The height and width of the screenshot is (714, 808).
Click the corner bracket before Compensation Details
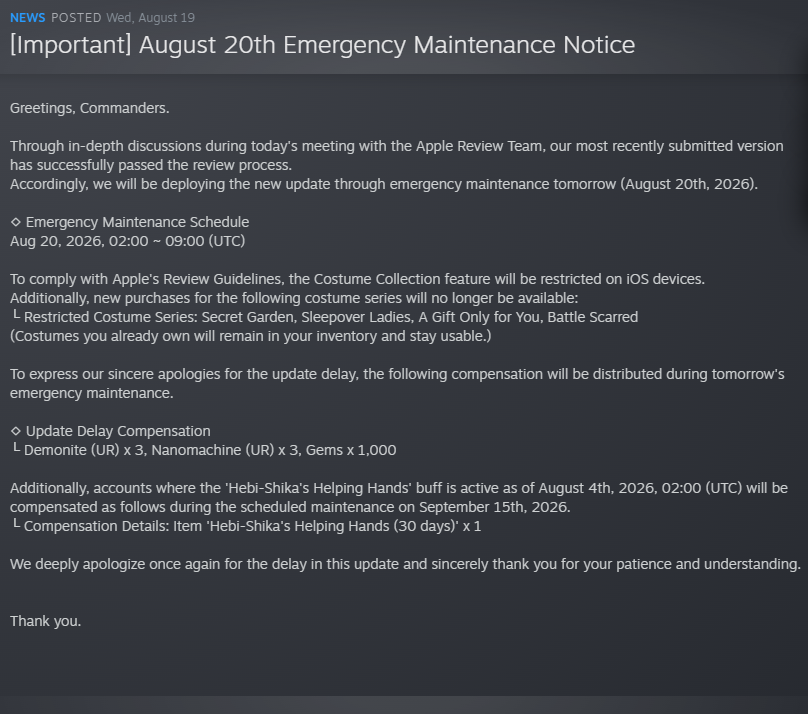pyautogui.click(x=16, y=524)
